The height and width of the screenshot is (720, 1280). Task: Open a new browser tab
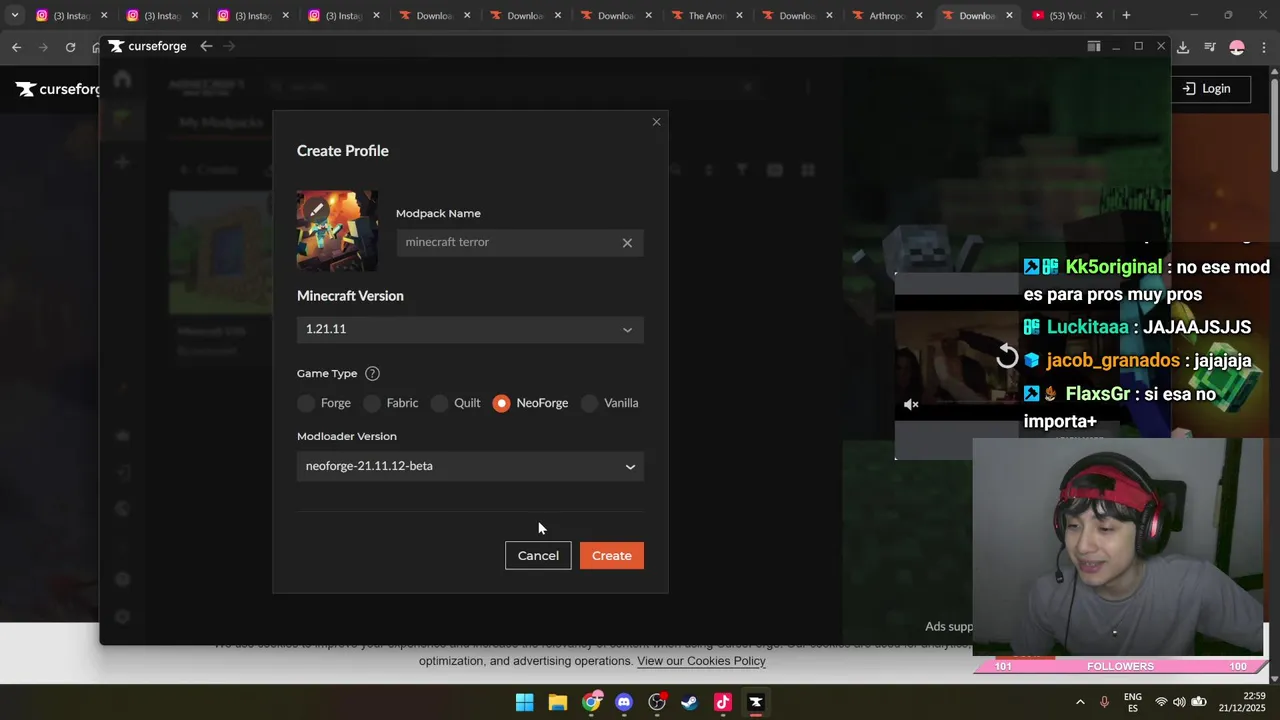1126,15
